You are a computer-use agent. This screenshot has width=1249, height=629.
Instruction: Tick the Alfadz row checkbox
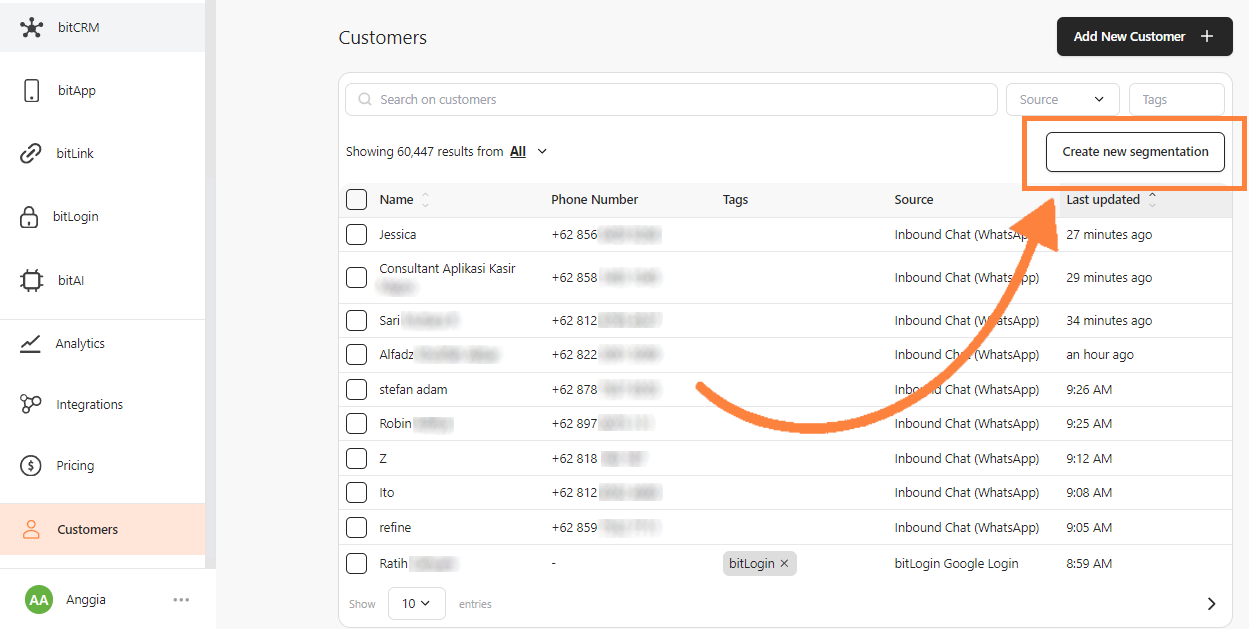[356, 354]
